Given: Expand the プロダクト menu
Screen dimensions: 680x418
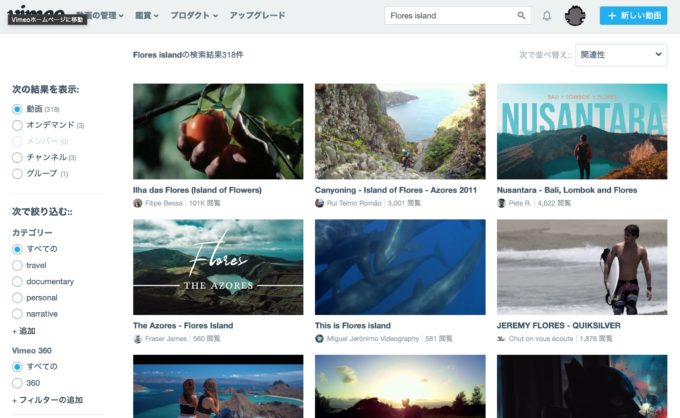Looking at the screenshot, I should pos(194,16).
